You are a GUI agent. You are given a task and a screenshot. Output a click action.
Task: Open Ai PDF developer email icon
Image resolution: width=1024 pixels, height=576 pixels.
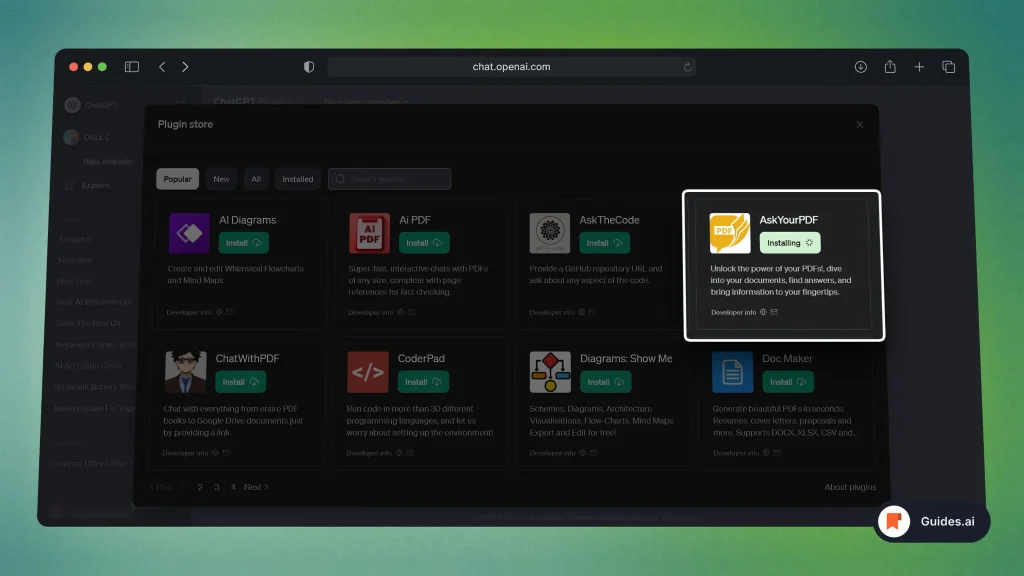tap(411, 312)
